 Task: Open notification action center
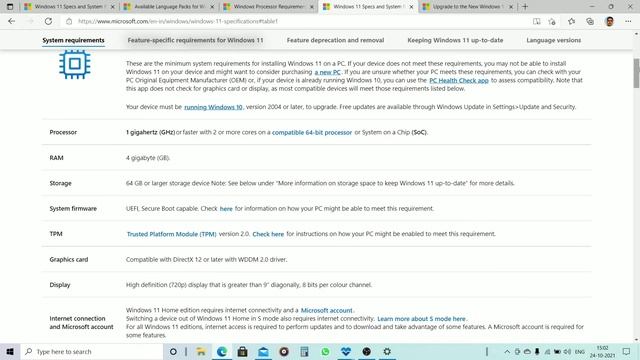[x=627, y=351]
